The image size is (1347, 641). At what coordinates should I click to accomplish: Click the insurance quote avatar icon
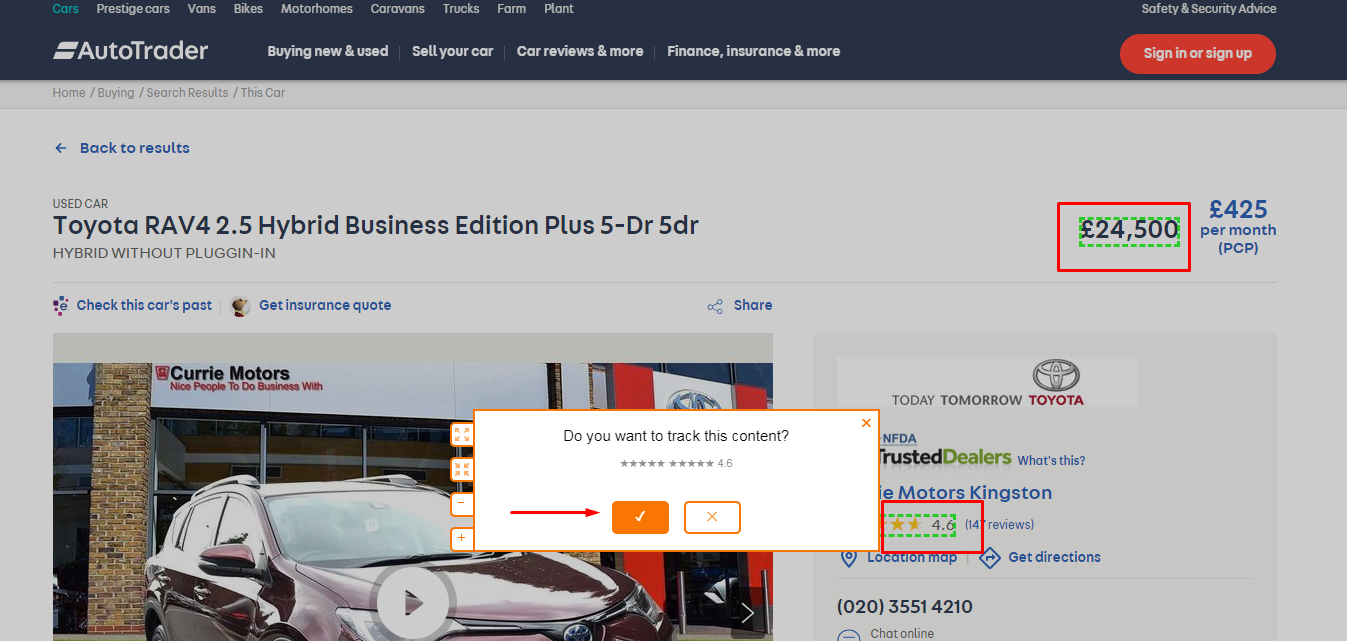(240, 306)
